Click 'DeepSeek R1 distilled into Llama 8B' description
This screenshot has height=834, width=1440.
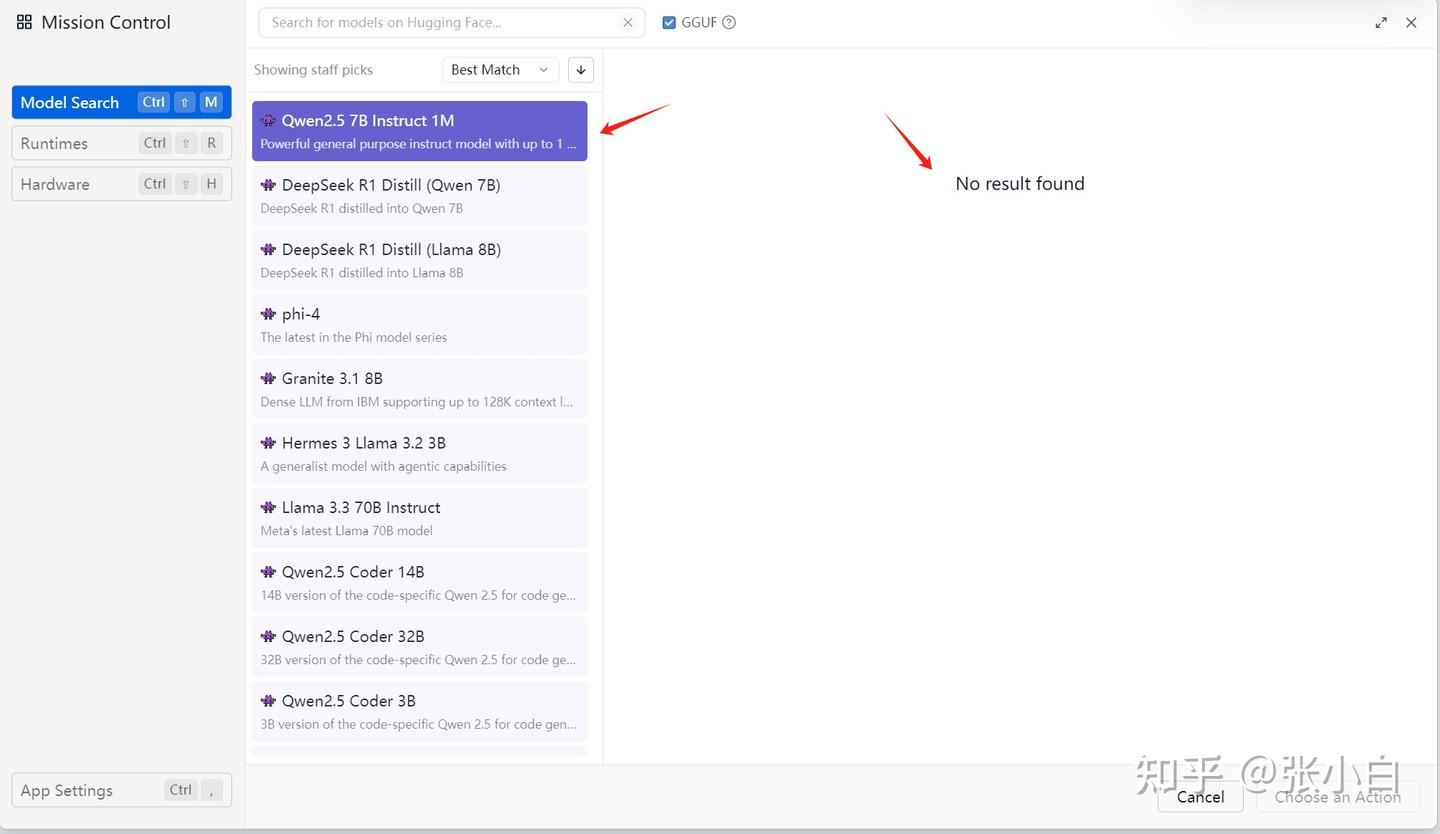pos(362,273)
